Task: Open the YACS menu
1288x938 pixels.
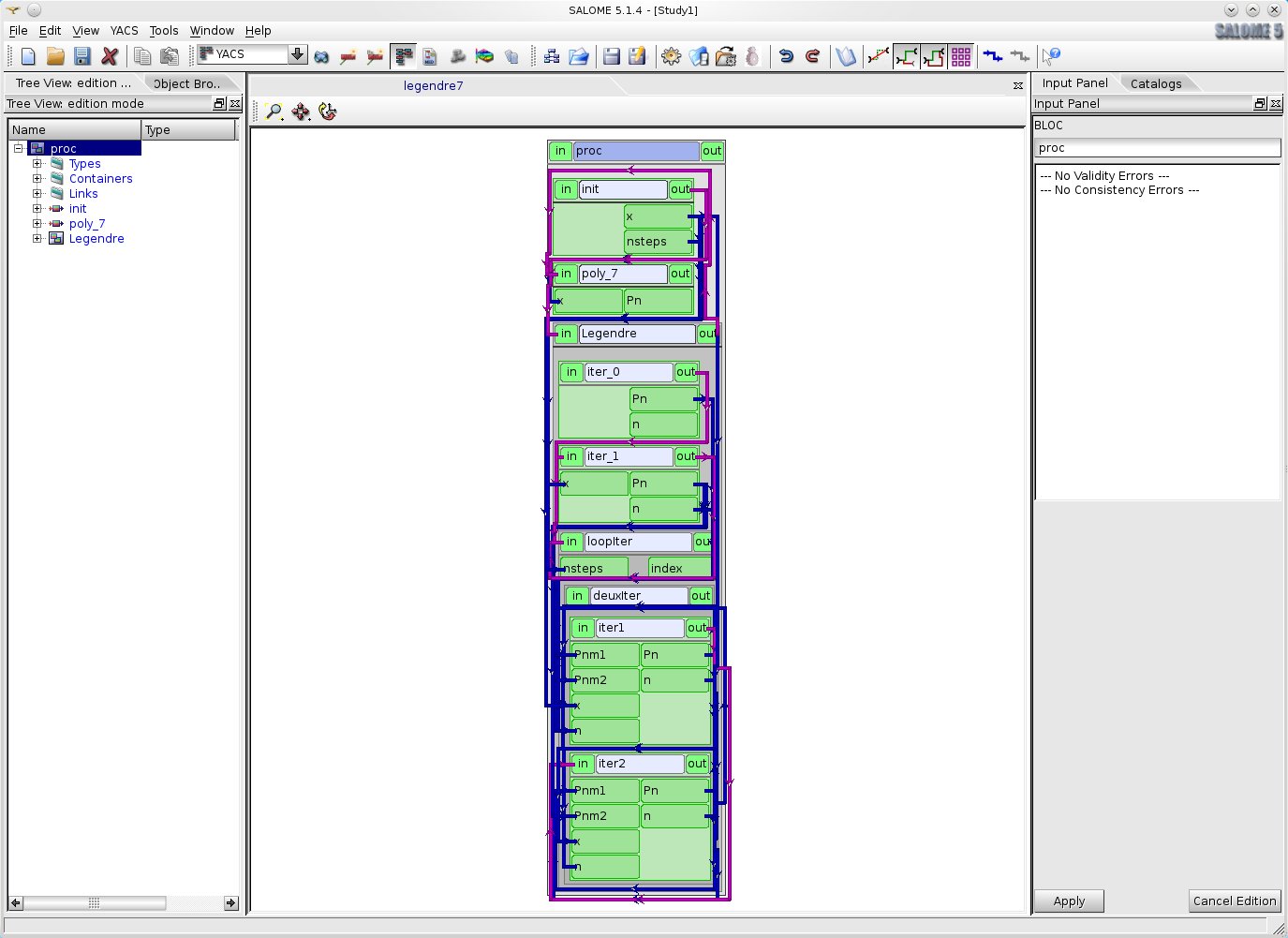Action: point(124,31)
